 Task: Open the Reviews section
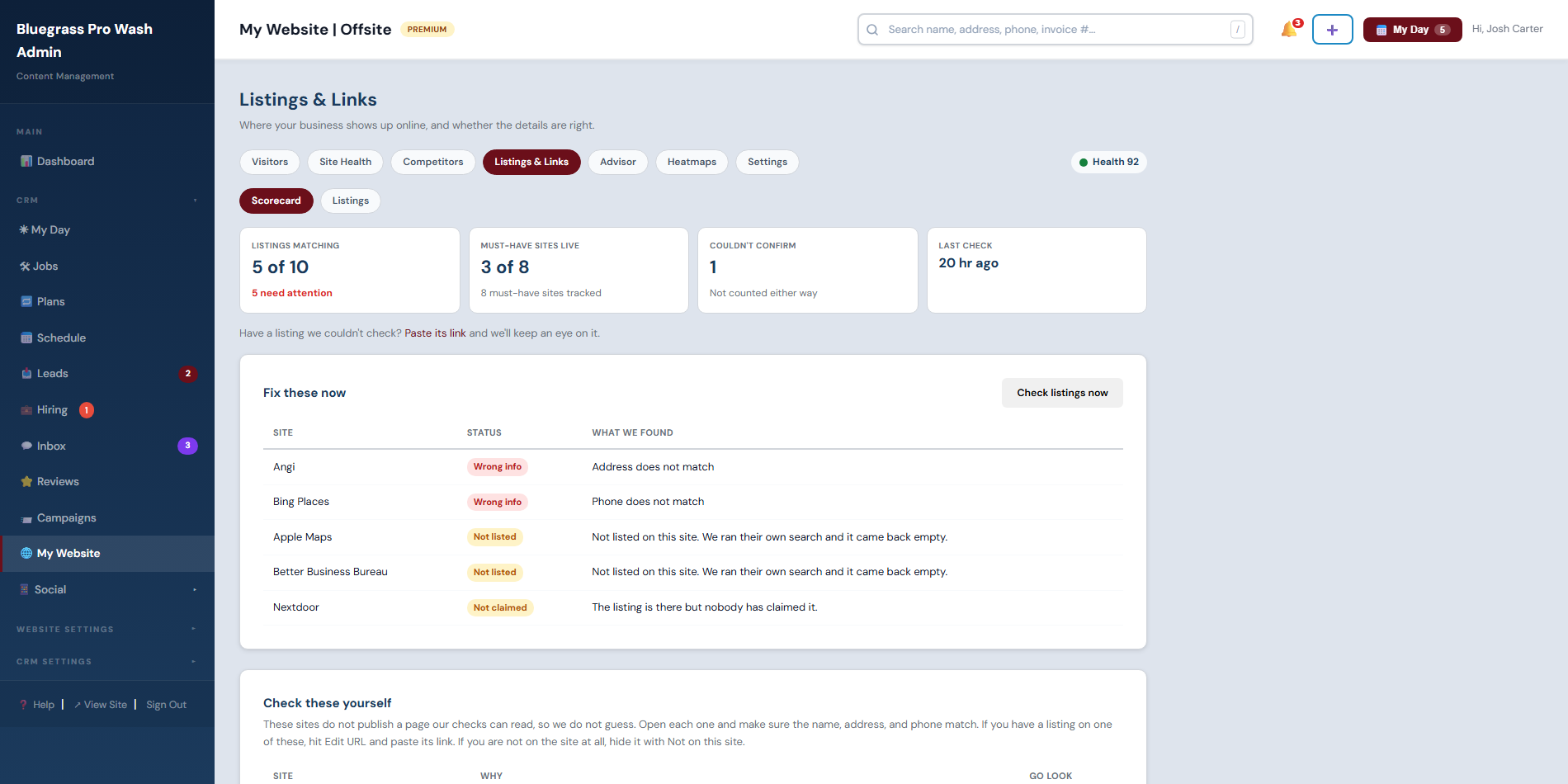click(107, 482)
